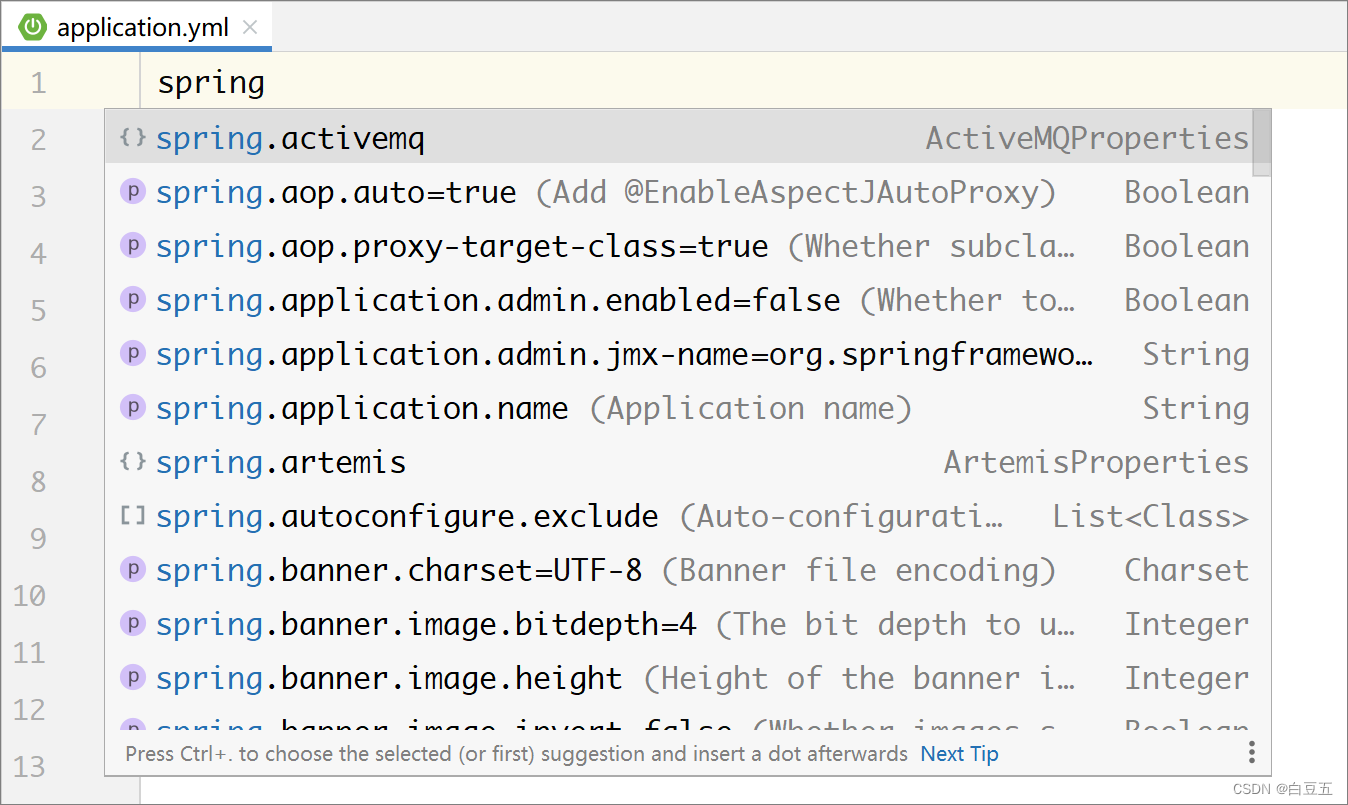Click property icon beside spring.banner.charset
1348x805 pixels.
[x=133, y=569]
